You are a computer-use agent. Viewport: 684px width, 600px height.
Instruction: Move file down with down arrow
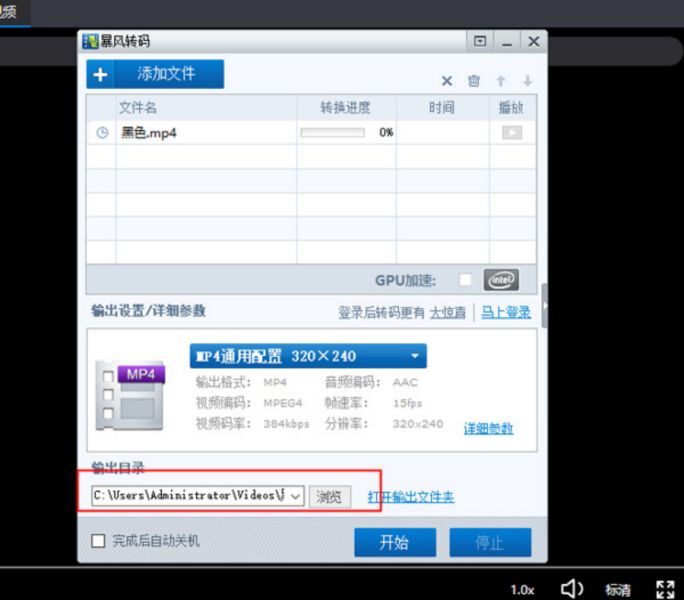click(x=527, y=81)
